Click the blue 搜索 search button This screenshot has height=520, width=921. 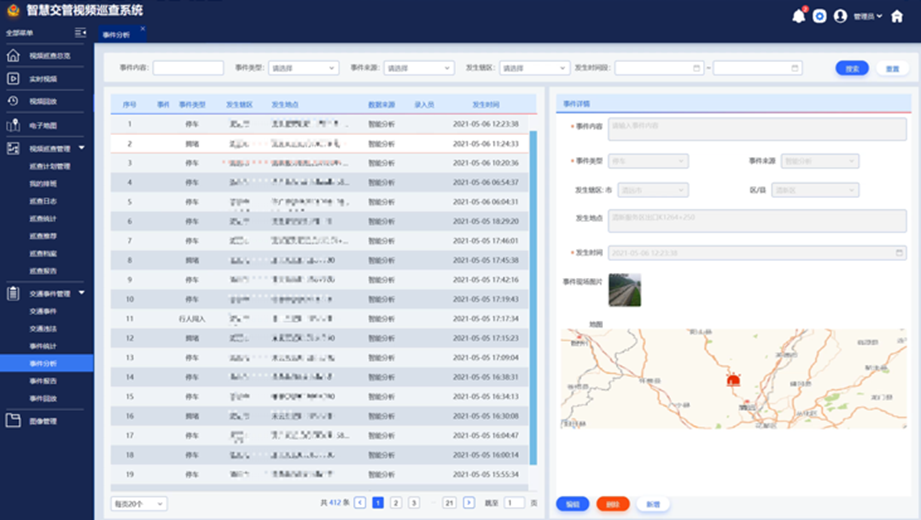point(852,69)
